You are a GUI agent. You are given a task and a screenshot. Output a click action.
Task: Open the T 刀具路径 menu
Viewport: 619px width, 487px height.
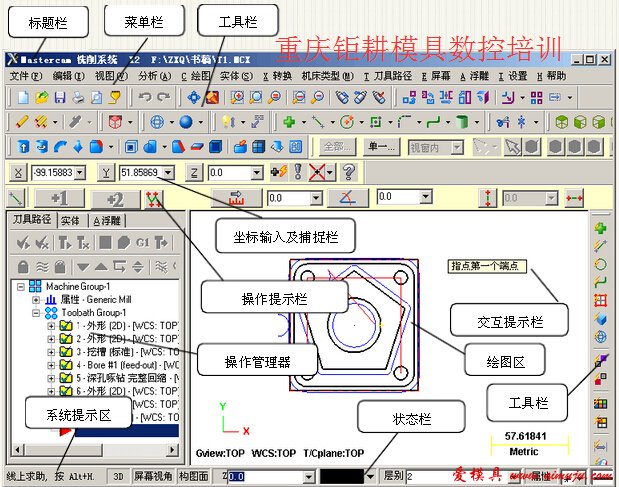388,76
